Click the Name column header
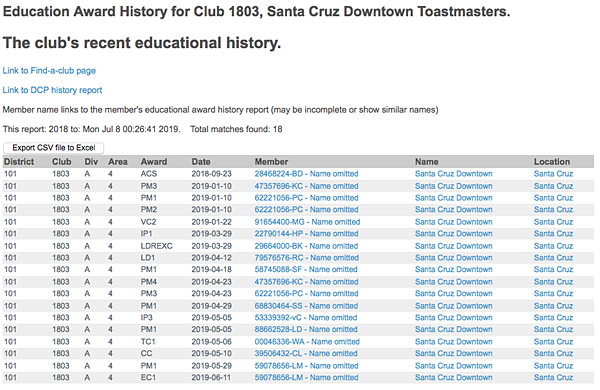The width and height of the screenshot is (600, 390). click(427, 162)
